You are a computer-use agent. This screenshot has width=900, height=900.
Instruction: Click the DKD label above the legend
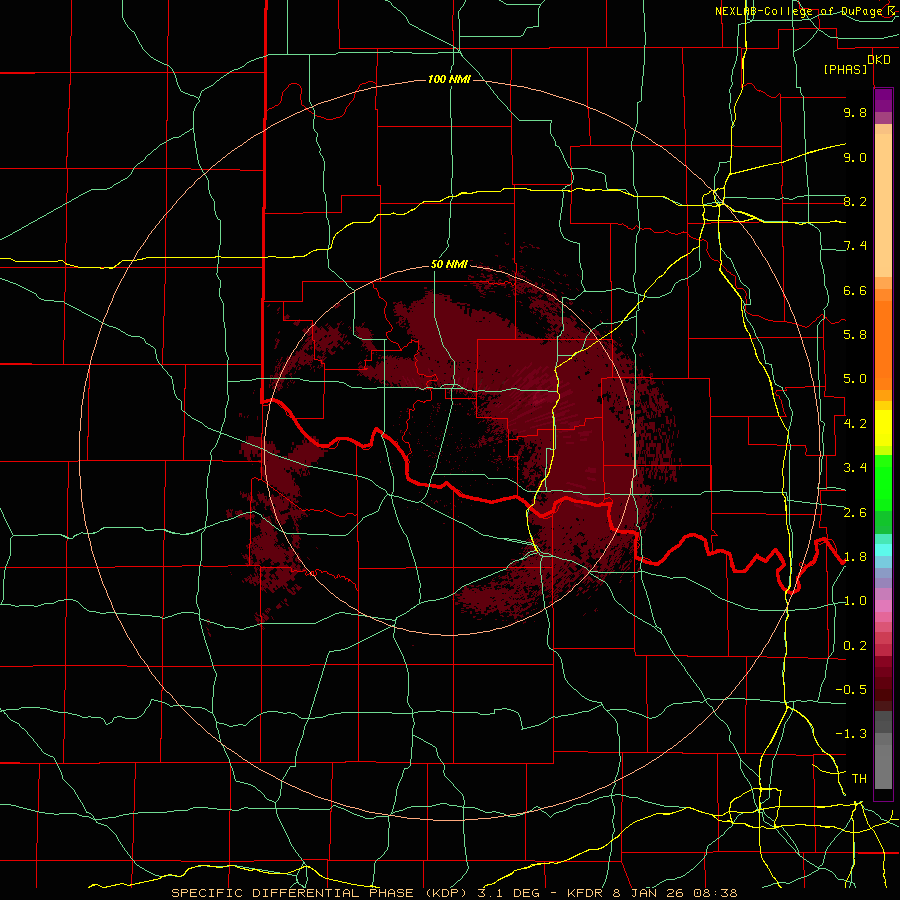[x=879, y=60]
